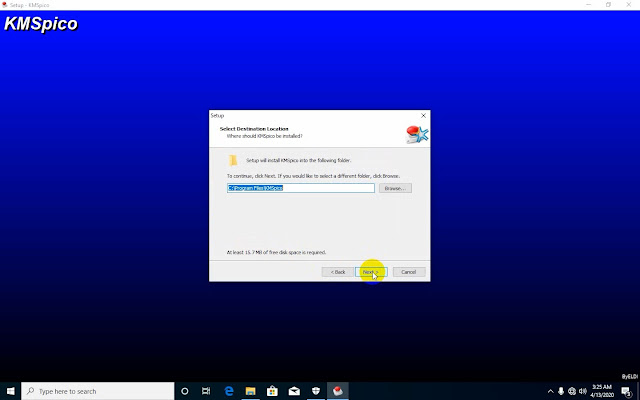The height and width of the screenshot is (400, 640).
Task: Open the Browse folder dialog
Action: (395, 188)
